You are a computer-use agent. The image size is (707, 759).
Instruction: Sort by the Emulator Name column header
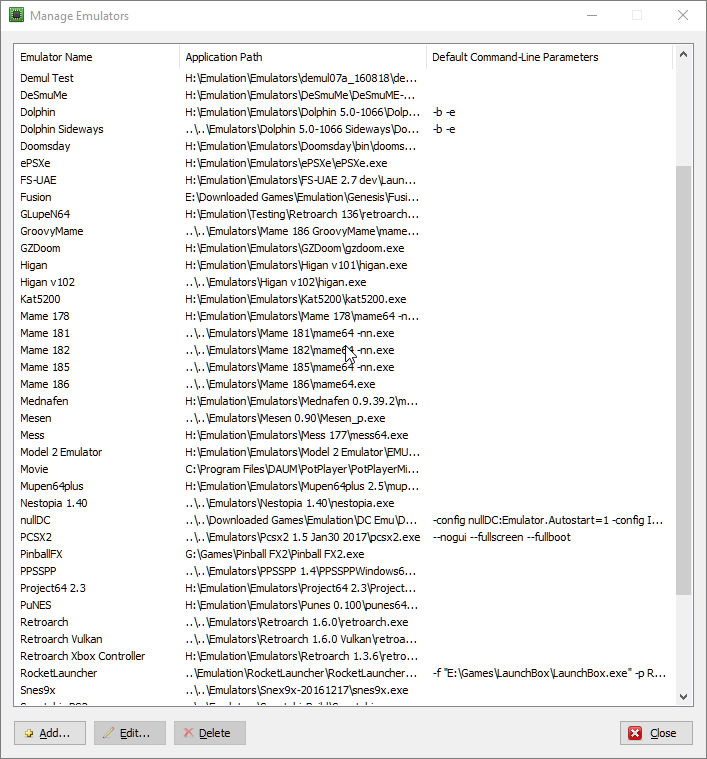coord(96,57)
